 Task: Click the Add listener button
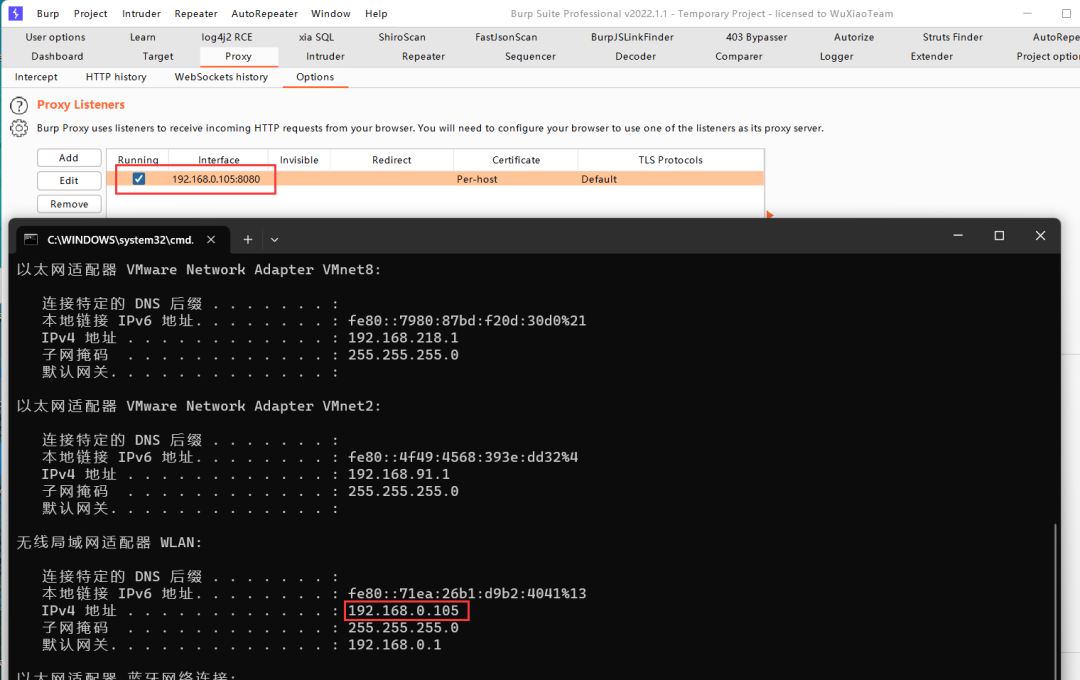[x=69, y=158]
